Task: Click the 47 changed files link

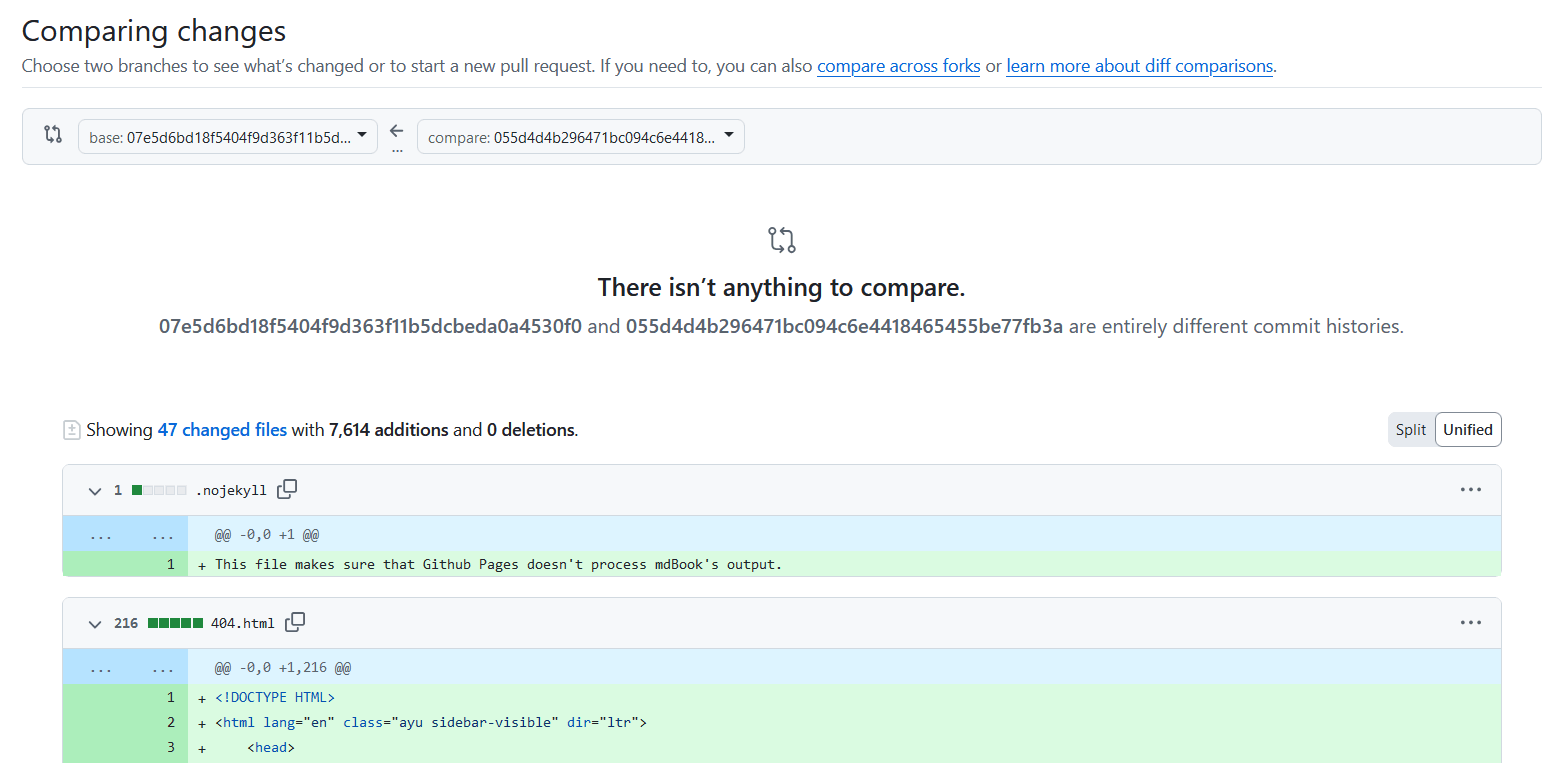Action: 222,430
